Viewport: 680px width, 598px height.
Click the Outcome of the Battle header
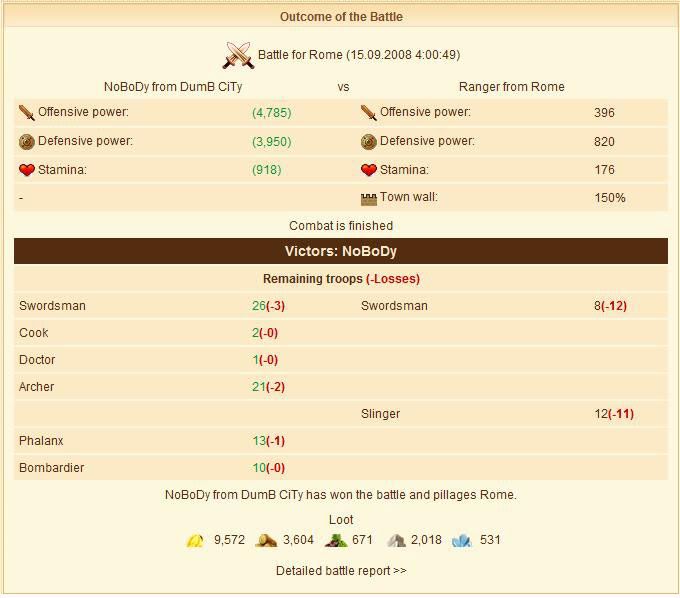[341, 17]
